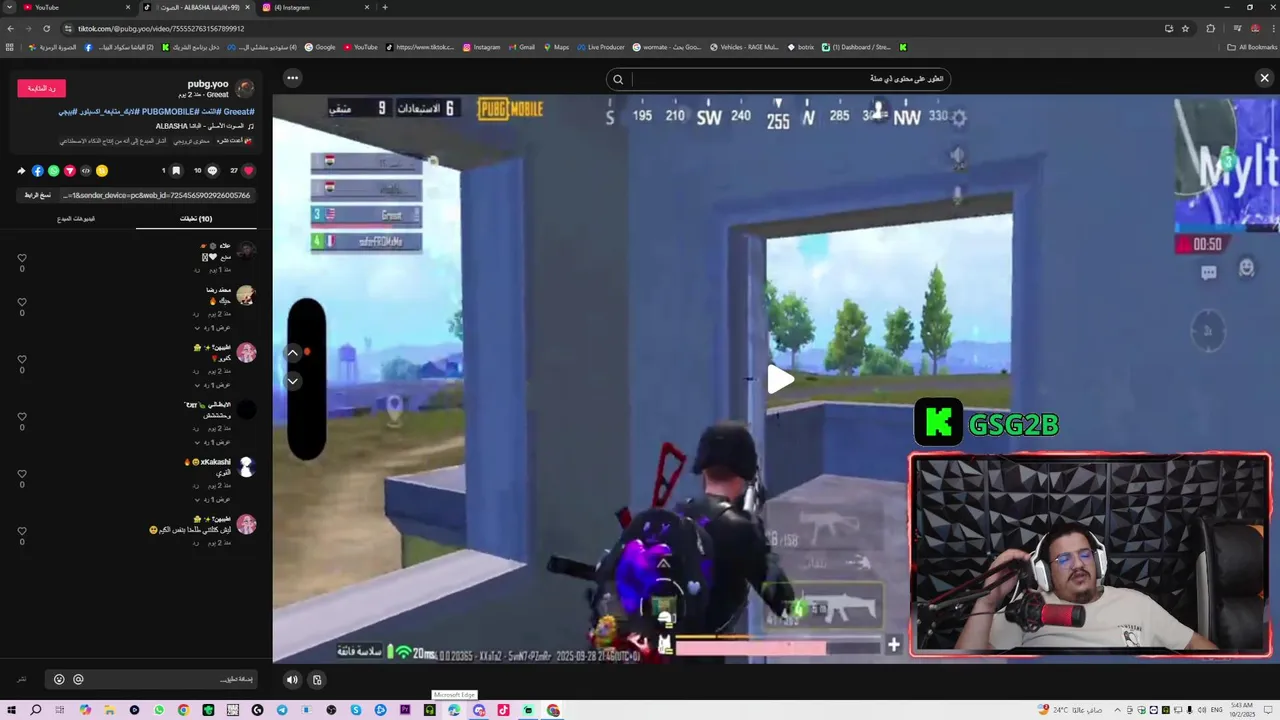Open the Windows Start menu
Screen dimensions: 1280x720
click(11, 710)
